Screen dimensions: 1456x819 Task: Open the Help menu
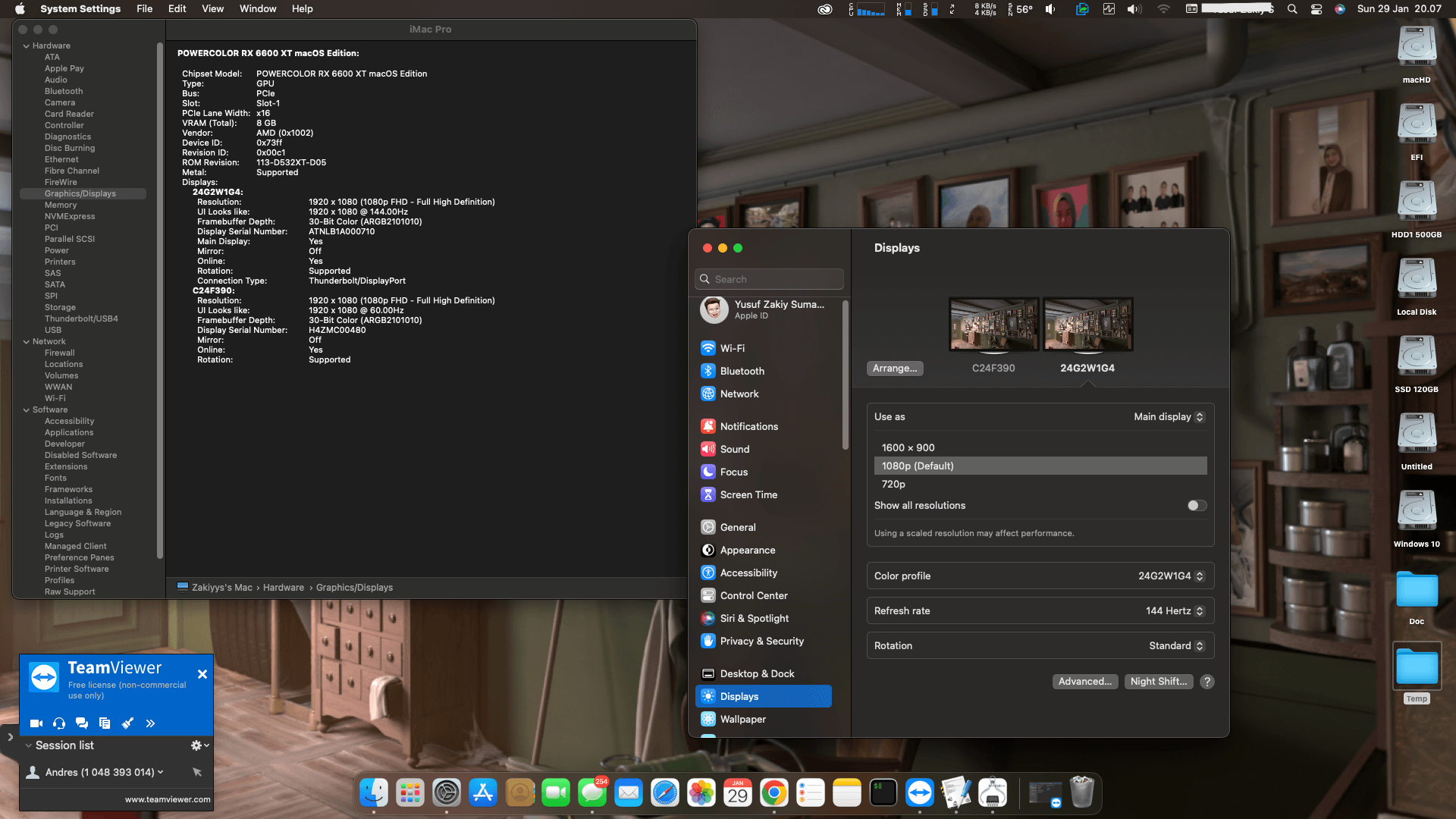pyautogui.click(x=303, y=9)
